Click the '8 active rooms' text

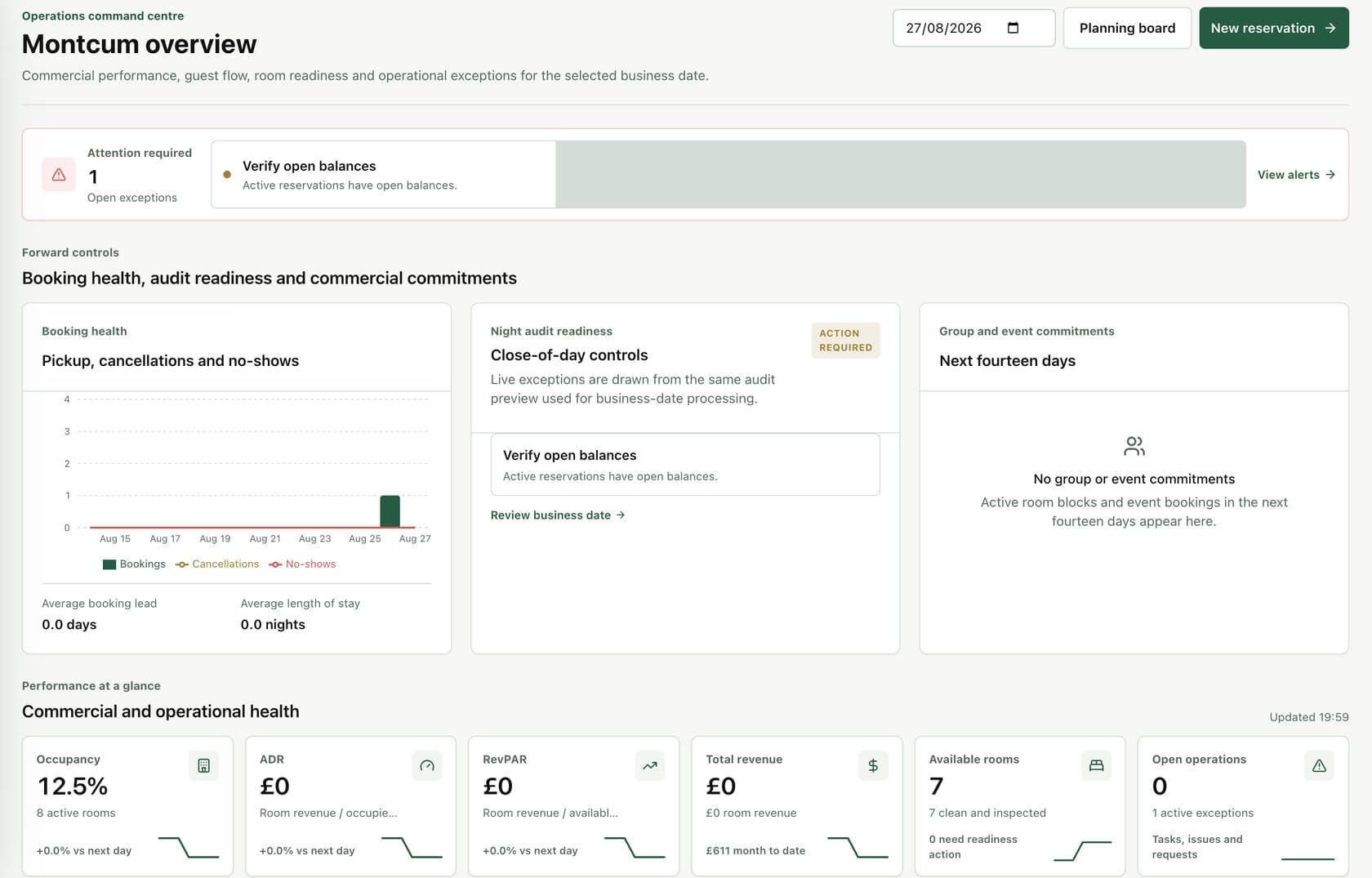point(76,813)
